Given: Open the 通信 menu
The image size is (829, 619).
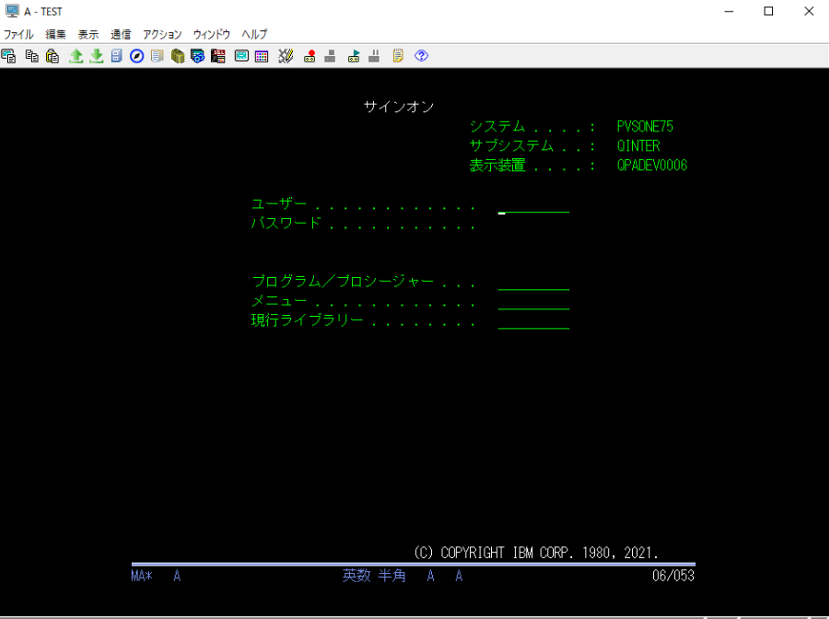Looking at the screenshot, I should coord(121,34).
